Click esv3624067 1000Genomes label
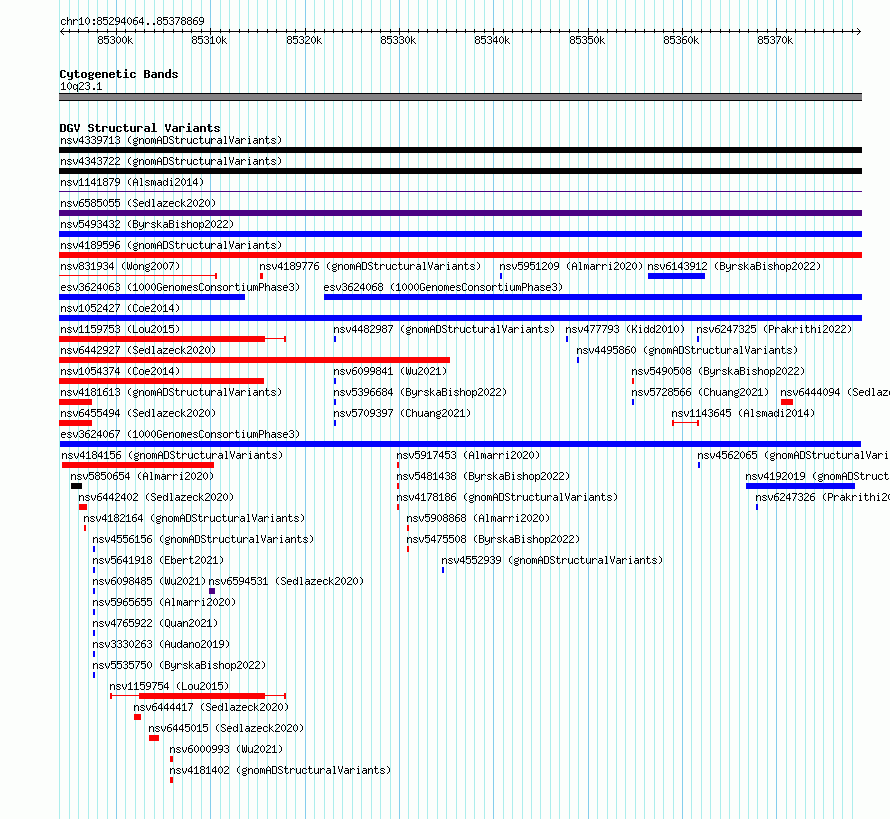890x819 pixels. (x=180, y=434)
